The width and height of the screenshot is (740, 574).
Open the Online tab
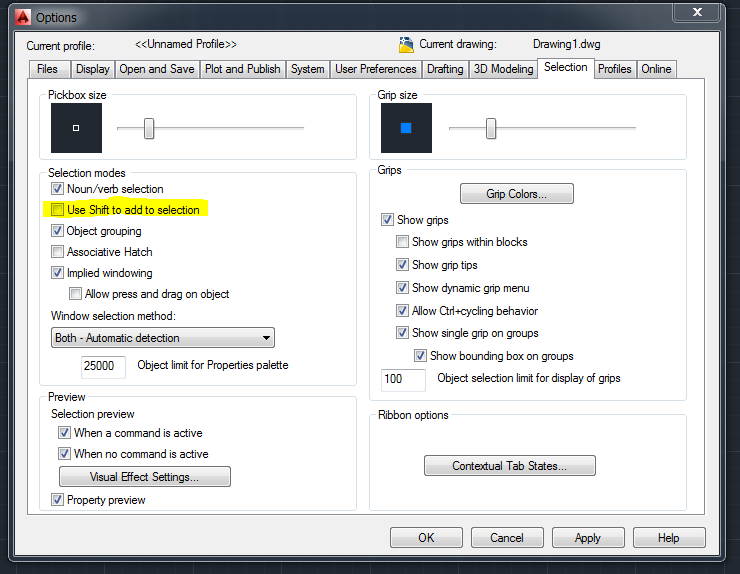[x=656, y=69]
